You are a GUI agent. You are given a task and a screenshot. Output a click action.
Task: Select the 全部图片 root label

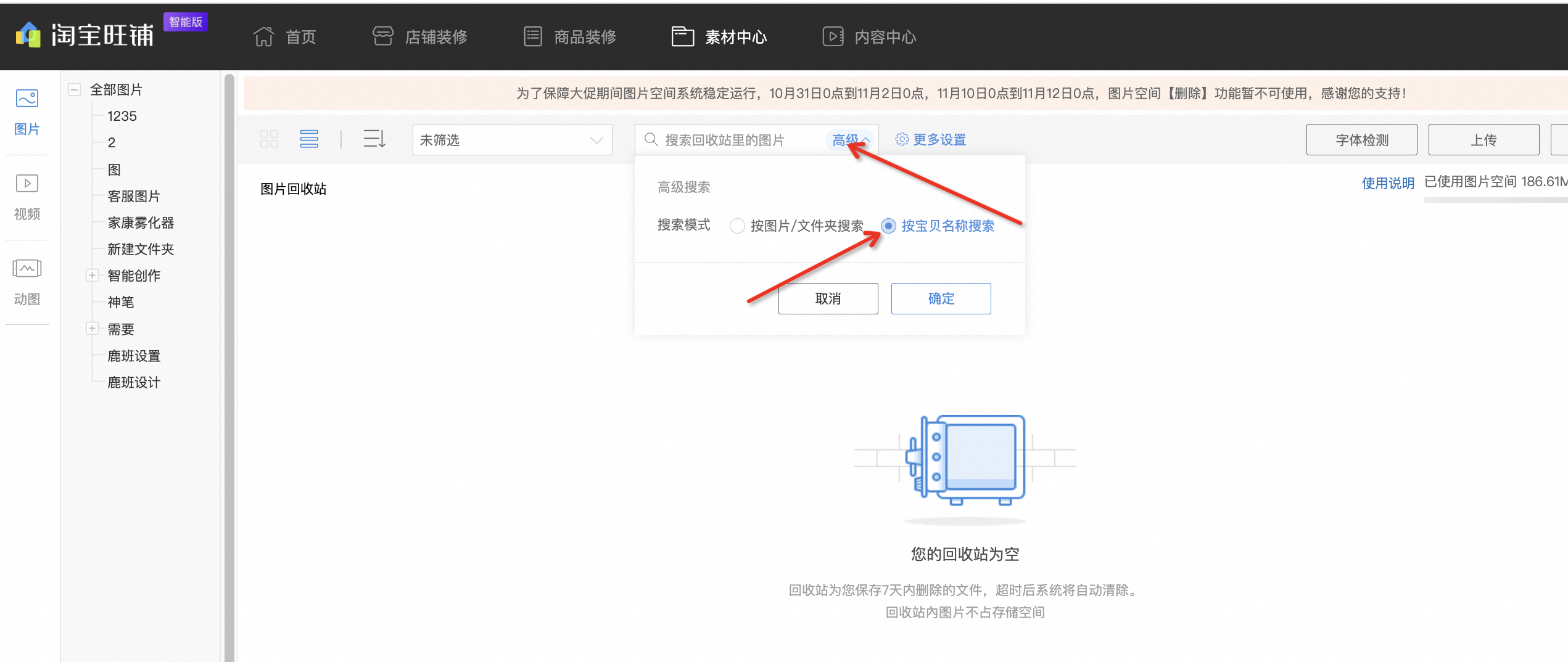point(116,89)
